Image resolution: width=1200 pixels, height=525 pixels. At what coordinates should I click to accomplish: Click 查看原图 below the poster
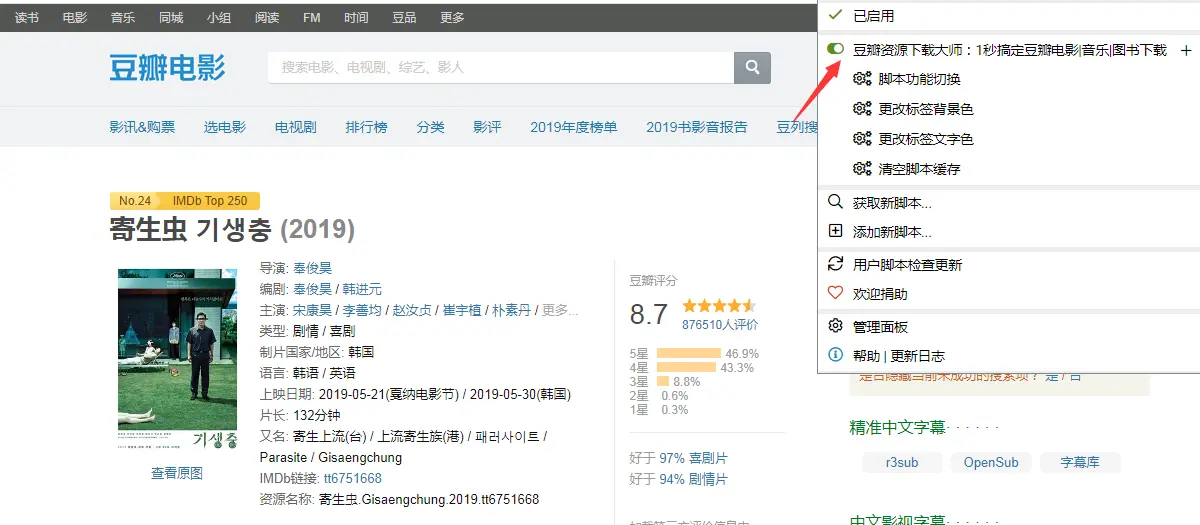tap(177, 473)
